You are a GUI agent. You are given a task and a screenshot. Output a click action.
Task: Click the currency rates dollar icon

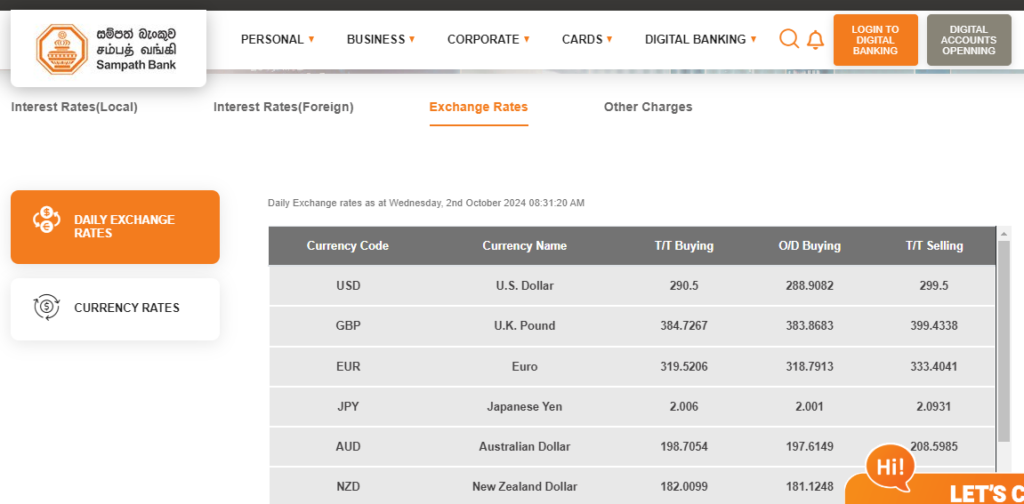47,307
